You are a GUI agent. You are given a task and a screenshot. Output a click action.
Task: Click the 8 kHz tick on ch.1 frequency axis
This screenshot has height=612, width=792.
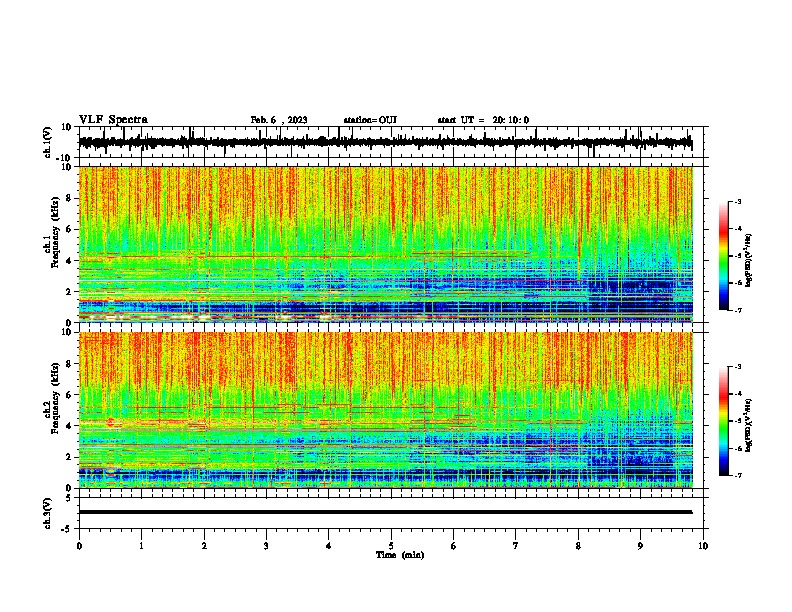[x=70, y=198]
